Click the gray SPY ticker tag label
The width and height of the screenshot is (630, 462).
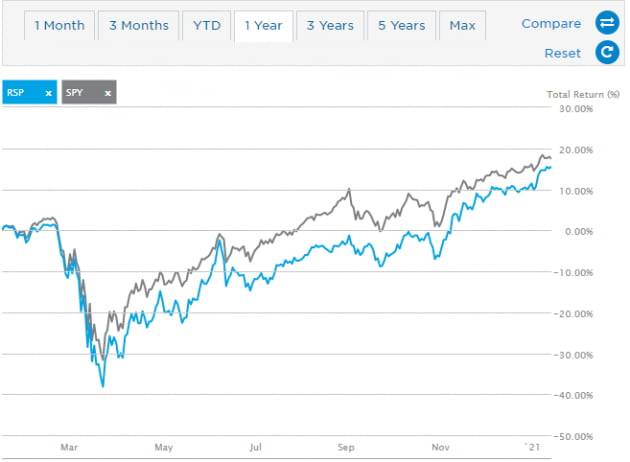(x=78, y=93)
